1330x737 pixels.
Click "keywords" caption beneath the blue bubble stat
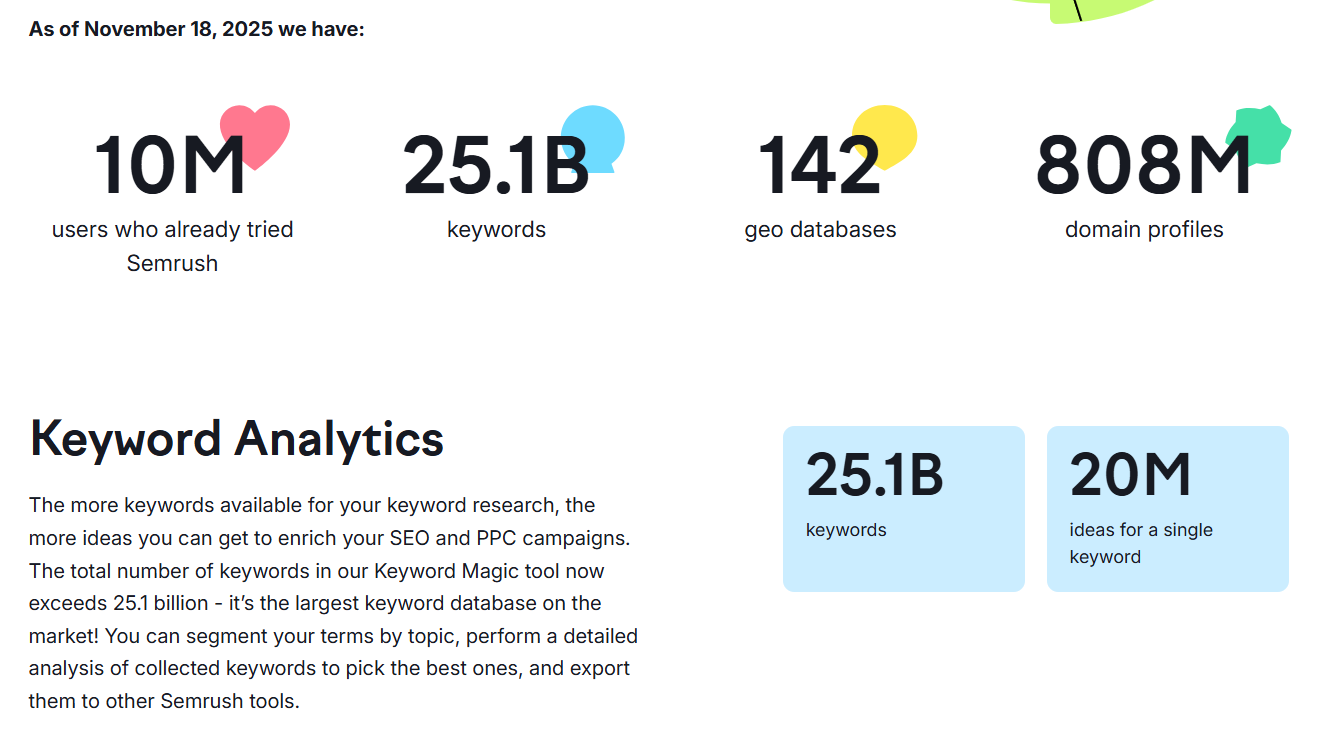[x=496, y=230]
